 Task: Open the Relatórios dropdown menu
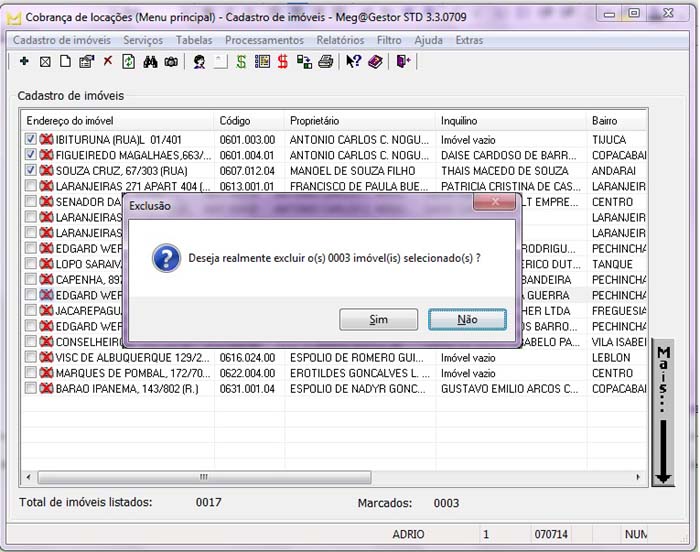pyautogui.click(x=340, y=40)
